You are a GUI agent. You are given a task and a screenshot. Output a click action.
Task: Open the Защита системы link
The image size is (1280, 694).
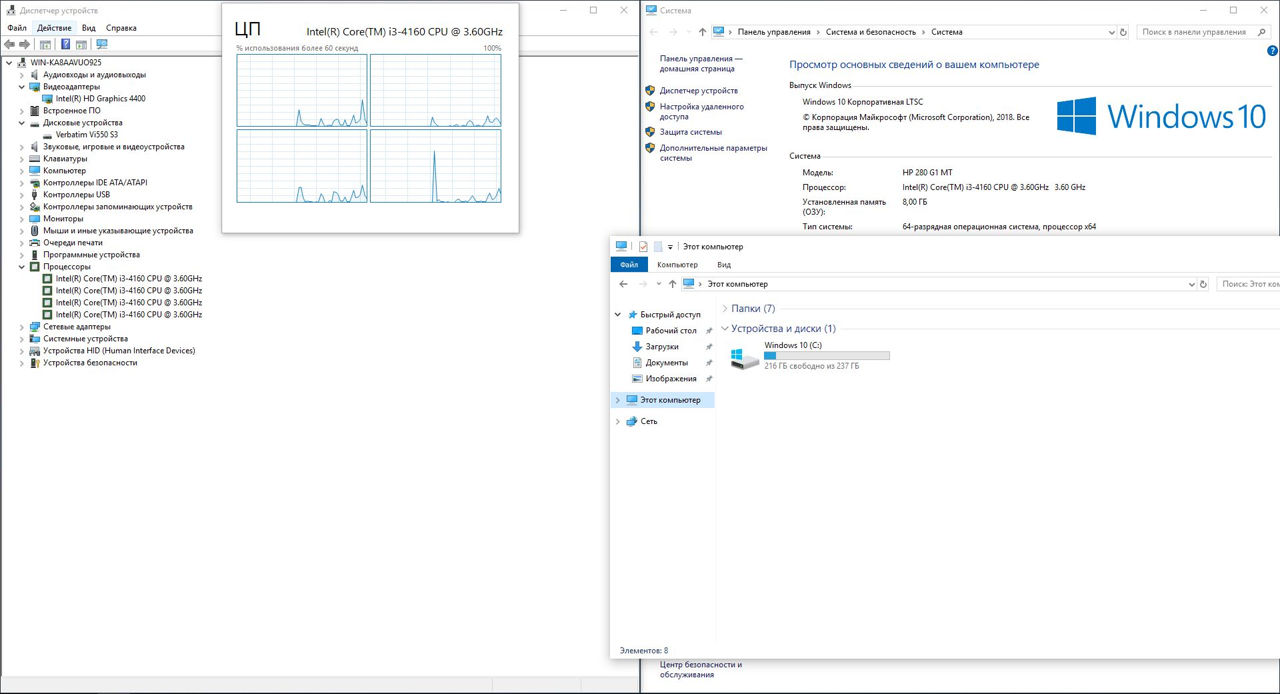690,132
